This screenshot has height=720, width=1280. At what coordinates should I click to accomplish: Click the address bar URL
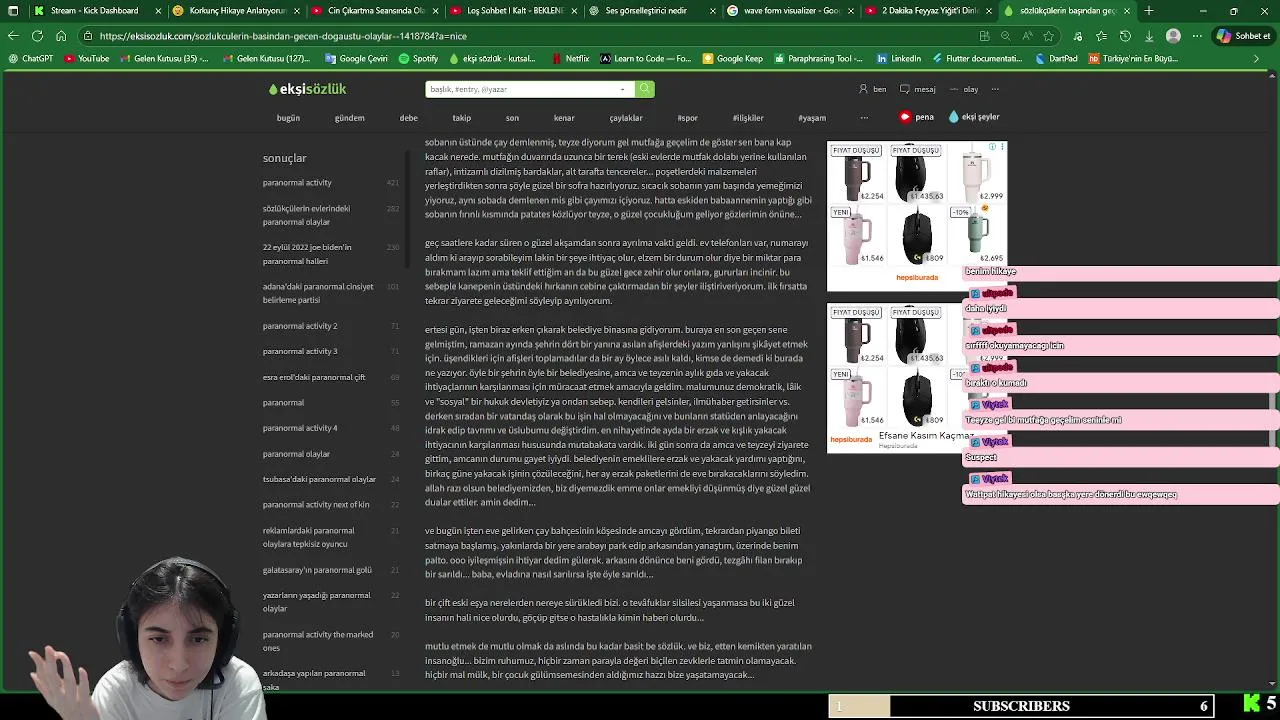click(283, 36)
